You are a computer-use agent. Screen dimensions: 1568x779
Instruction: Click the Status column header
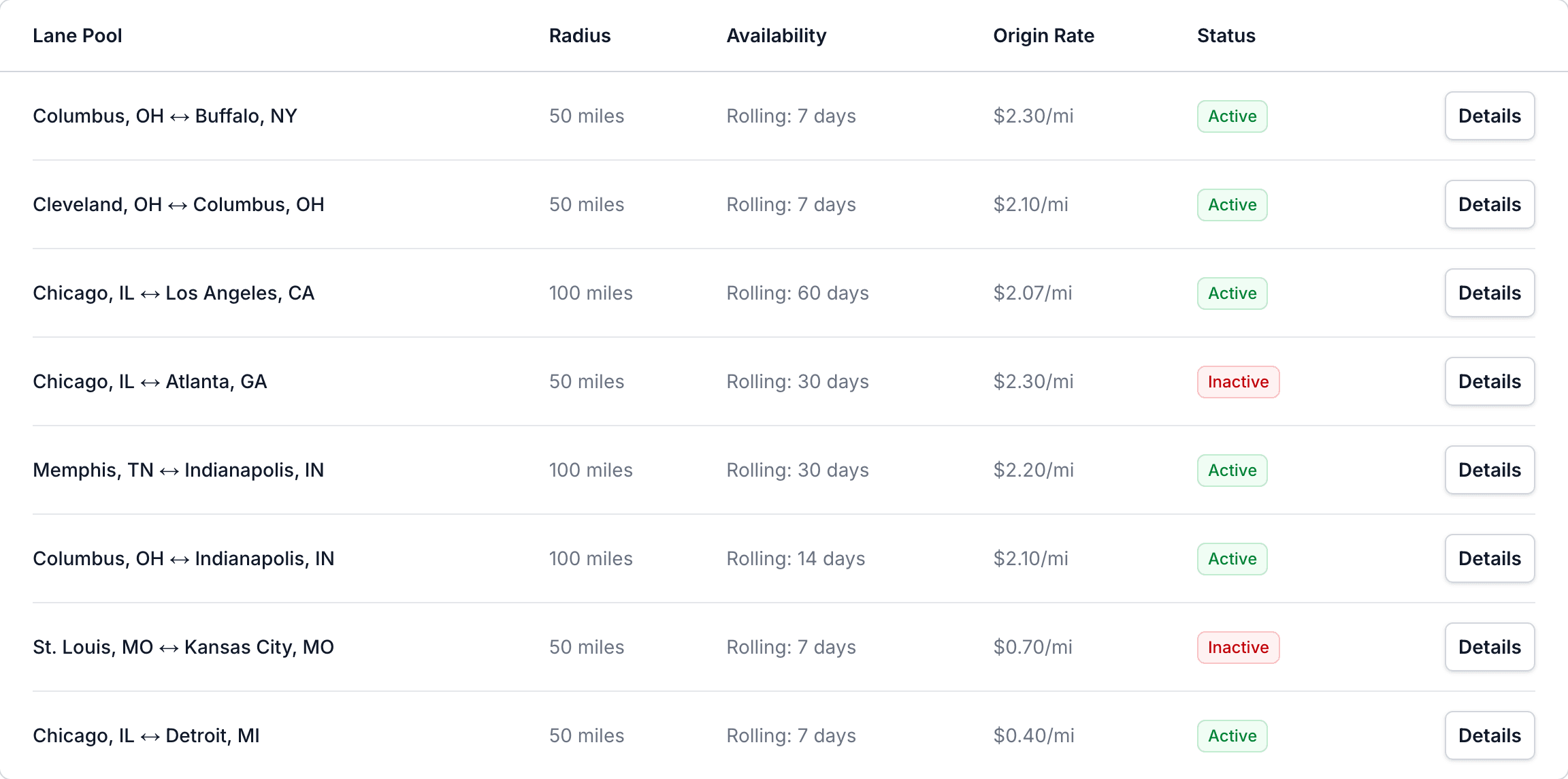coord(1226,35)
